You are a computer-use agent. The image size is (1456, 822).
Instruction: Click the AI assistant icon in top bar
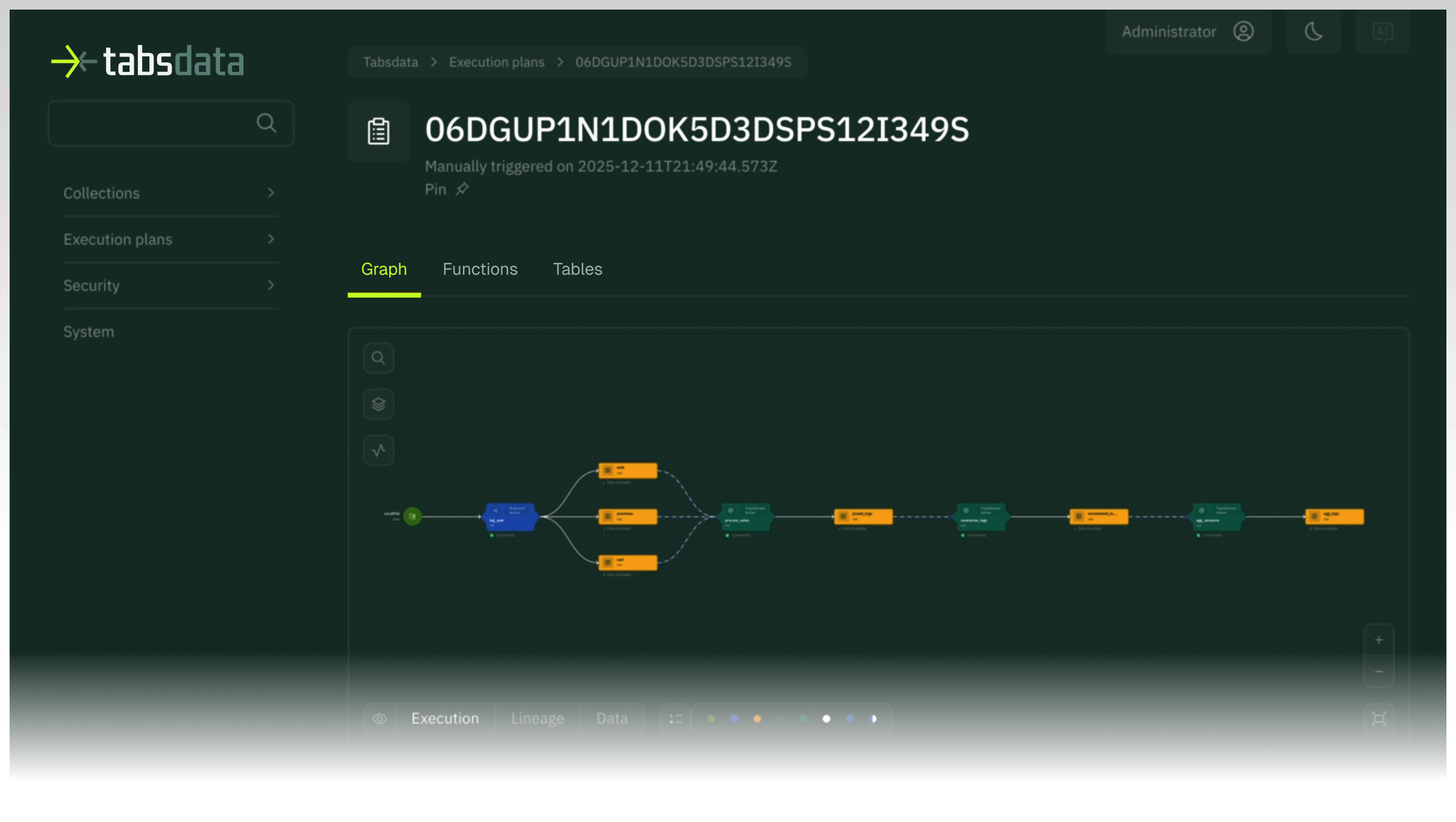pyautogui.click(x=1382, y=31)
